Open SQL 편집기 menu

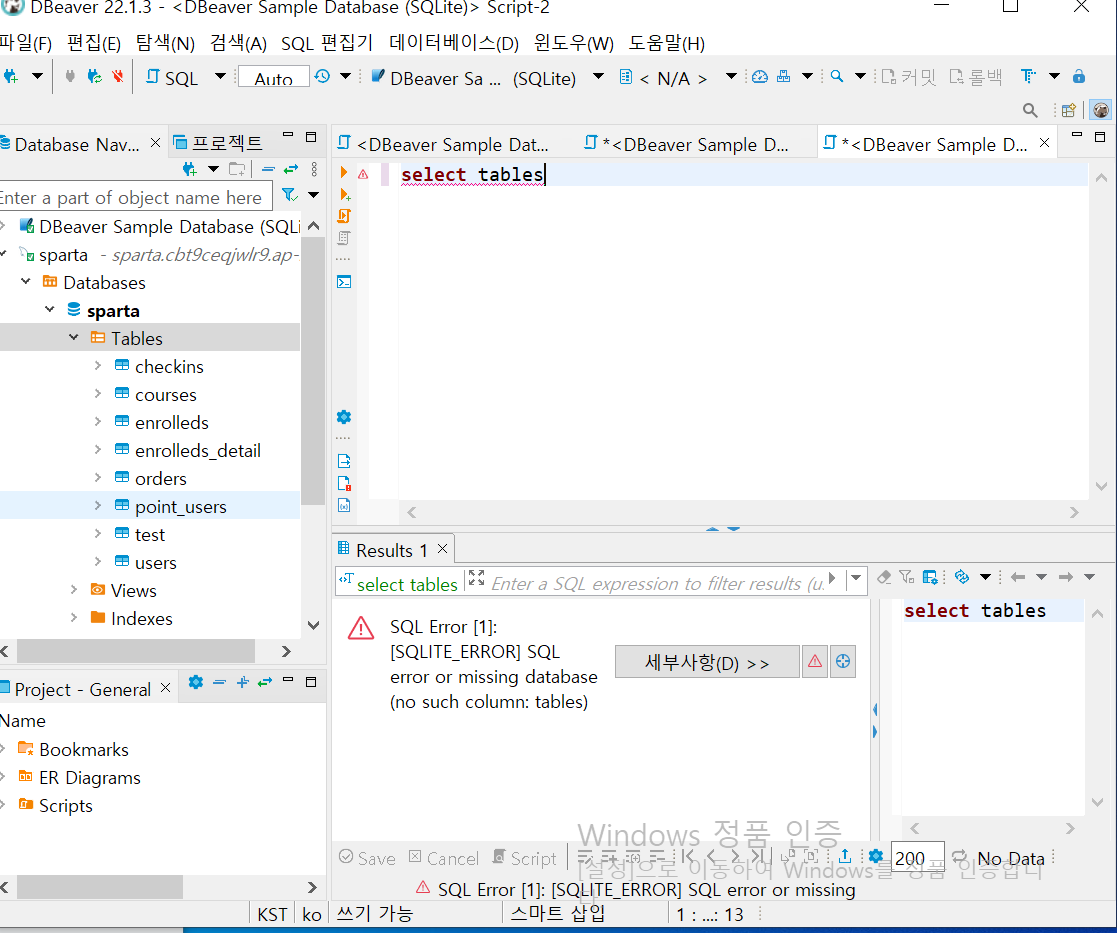pos(327,43)
